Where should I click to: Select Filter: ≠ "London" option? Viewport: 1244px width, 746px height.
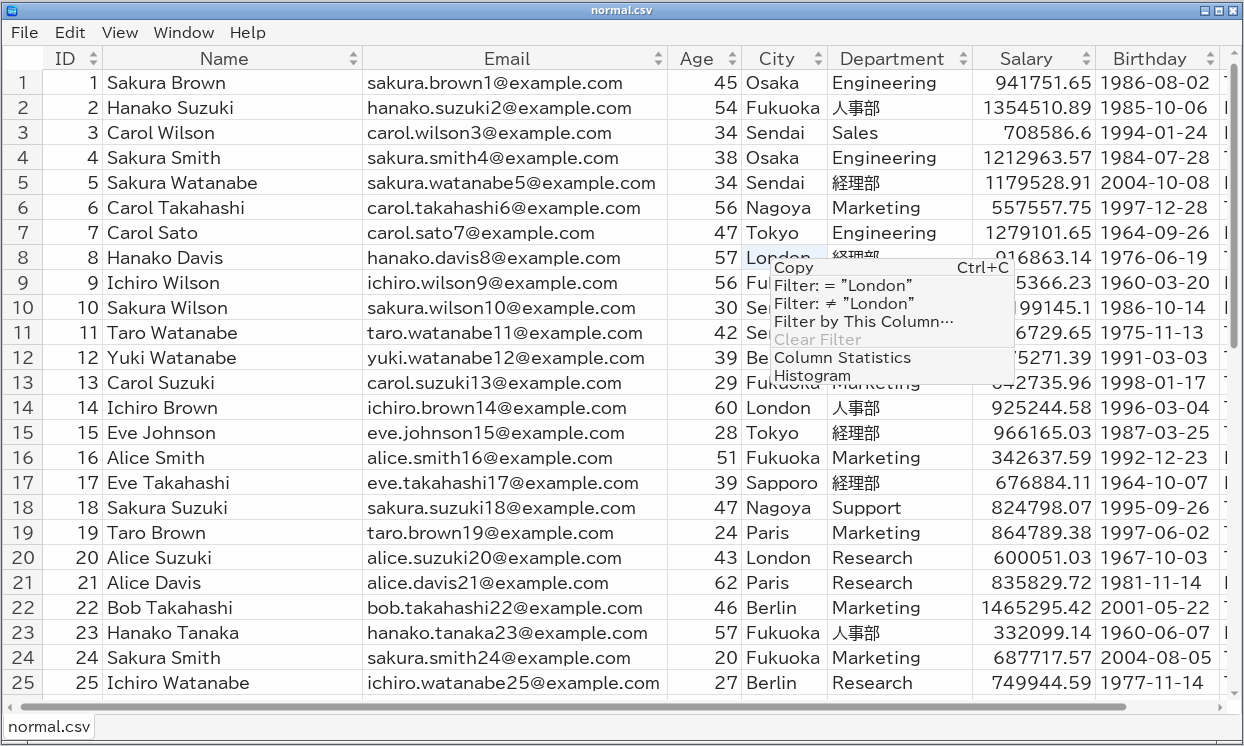(892, 303)
